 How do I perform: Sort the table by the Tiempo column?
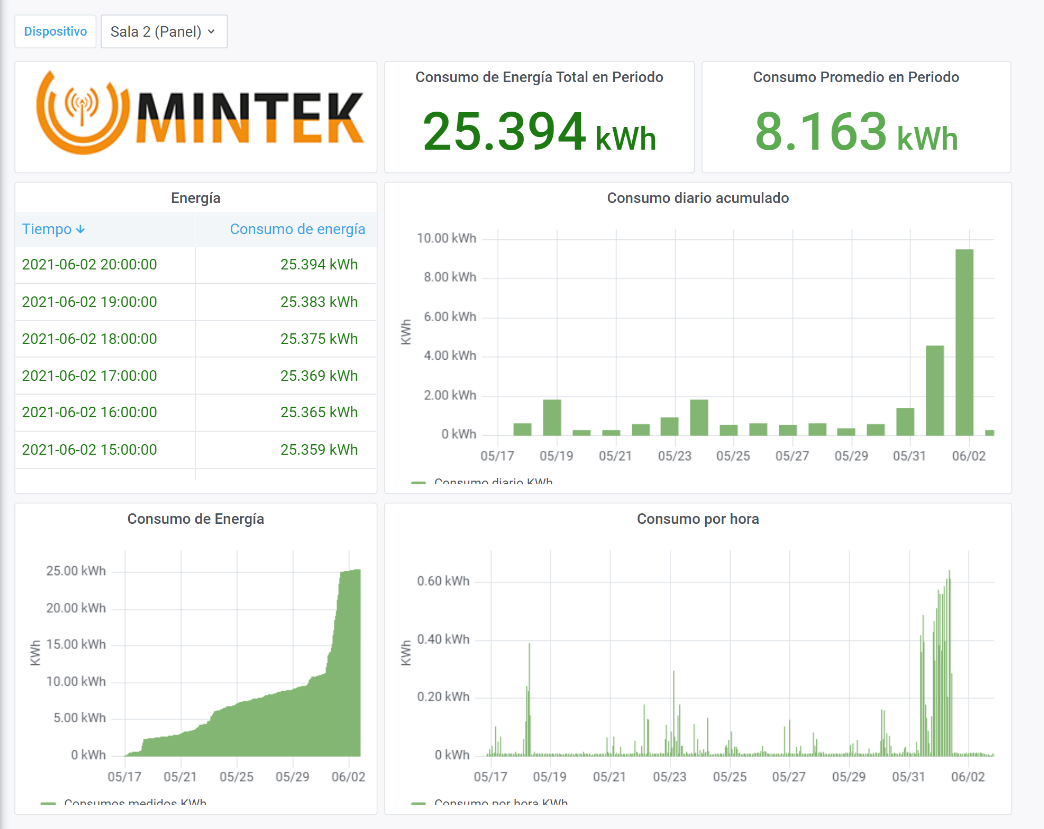click(x=46, y=229)
